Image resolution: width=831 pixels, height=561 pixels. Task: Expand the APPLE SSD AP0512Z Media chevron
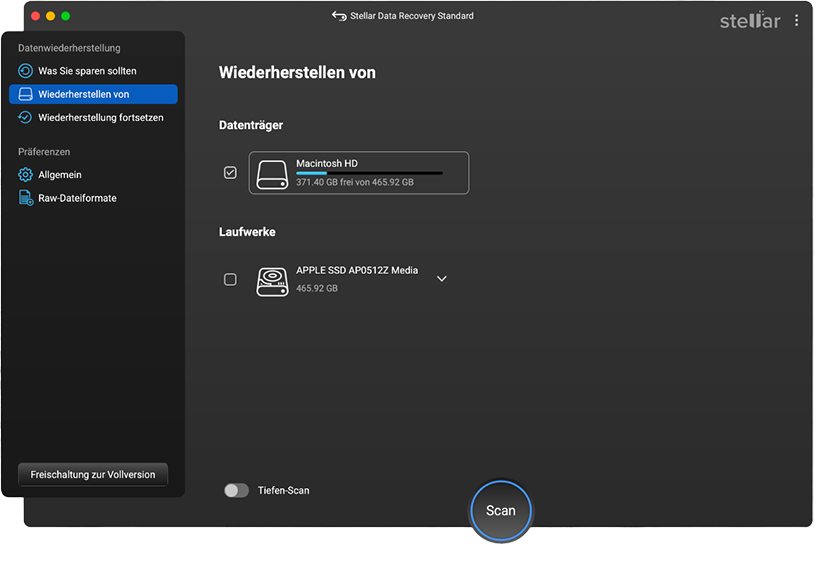(442, 279)
